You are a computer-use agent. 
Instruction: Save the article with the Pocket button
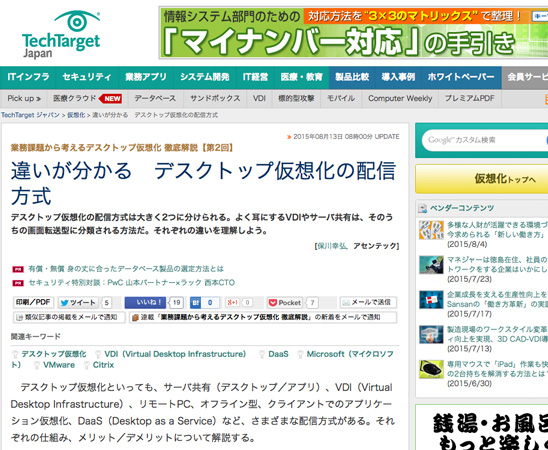click(x=284, y=303)
